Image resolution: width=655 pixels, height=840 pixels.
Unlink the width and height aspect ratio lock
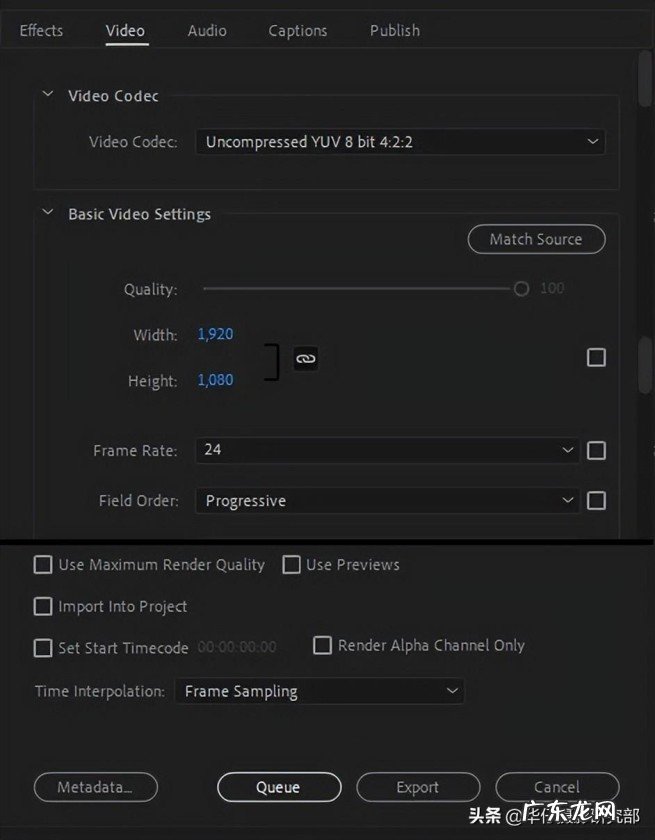[x=305, y=357]
